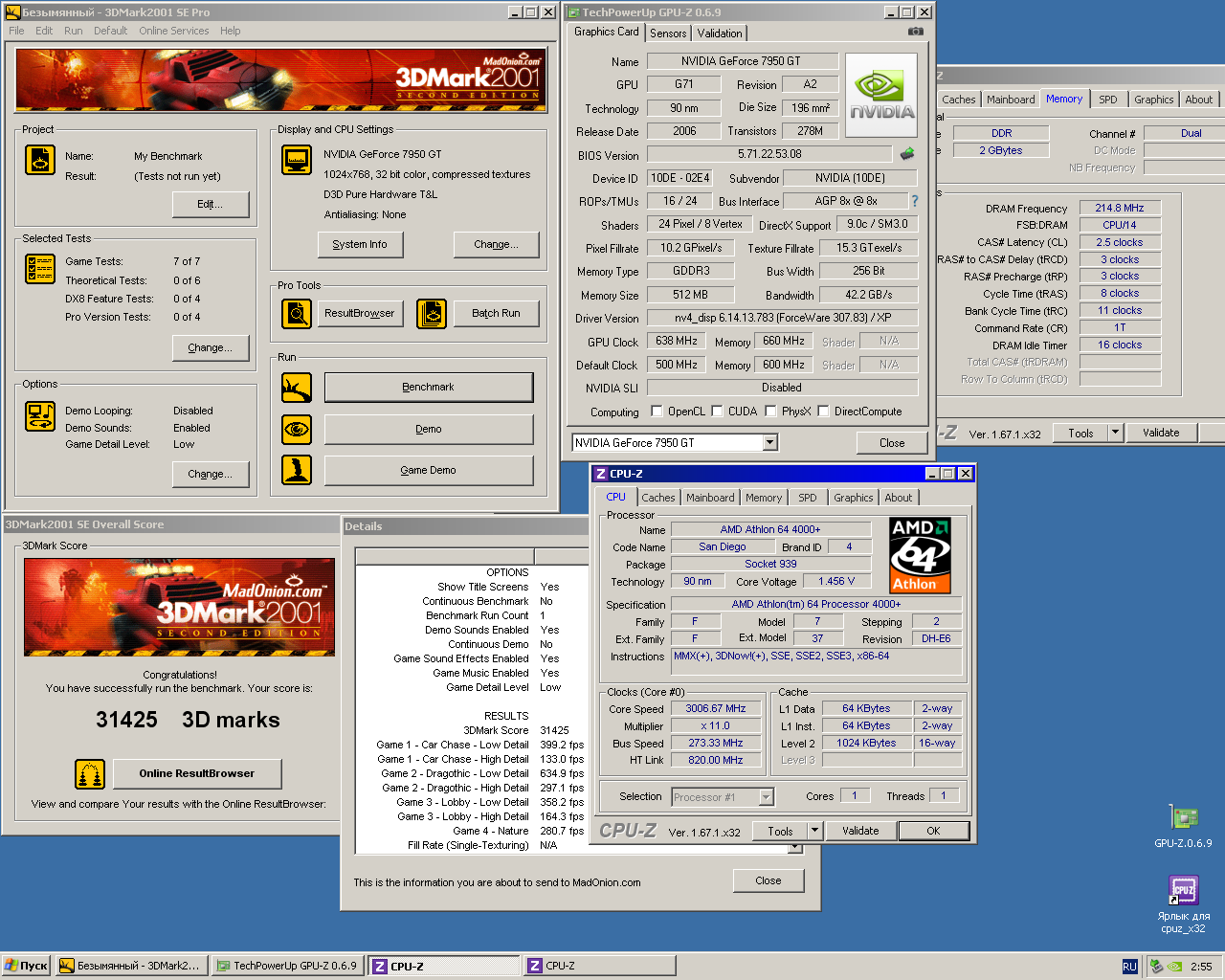Viewport: 1225px width, 980px height.
Task: Click the Пуск Start button
Action: point(27,966)
